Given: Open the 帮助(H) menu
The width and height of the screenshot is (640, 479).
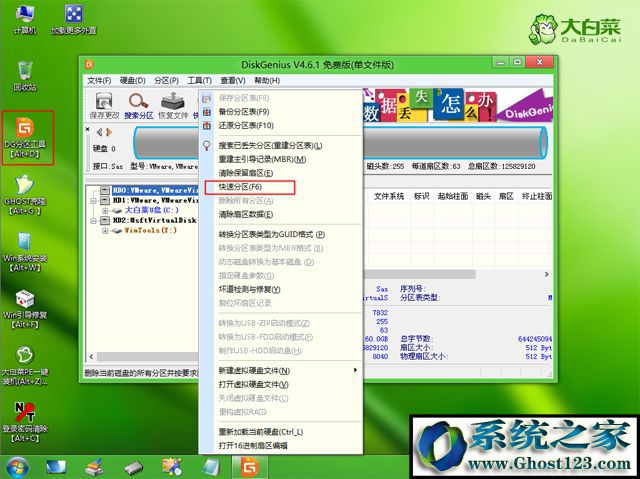Looking at the screenshot, I should pyautogui.click(x=267, y=81).
